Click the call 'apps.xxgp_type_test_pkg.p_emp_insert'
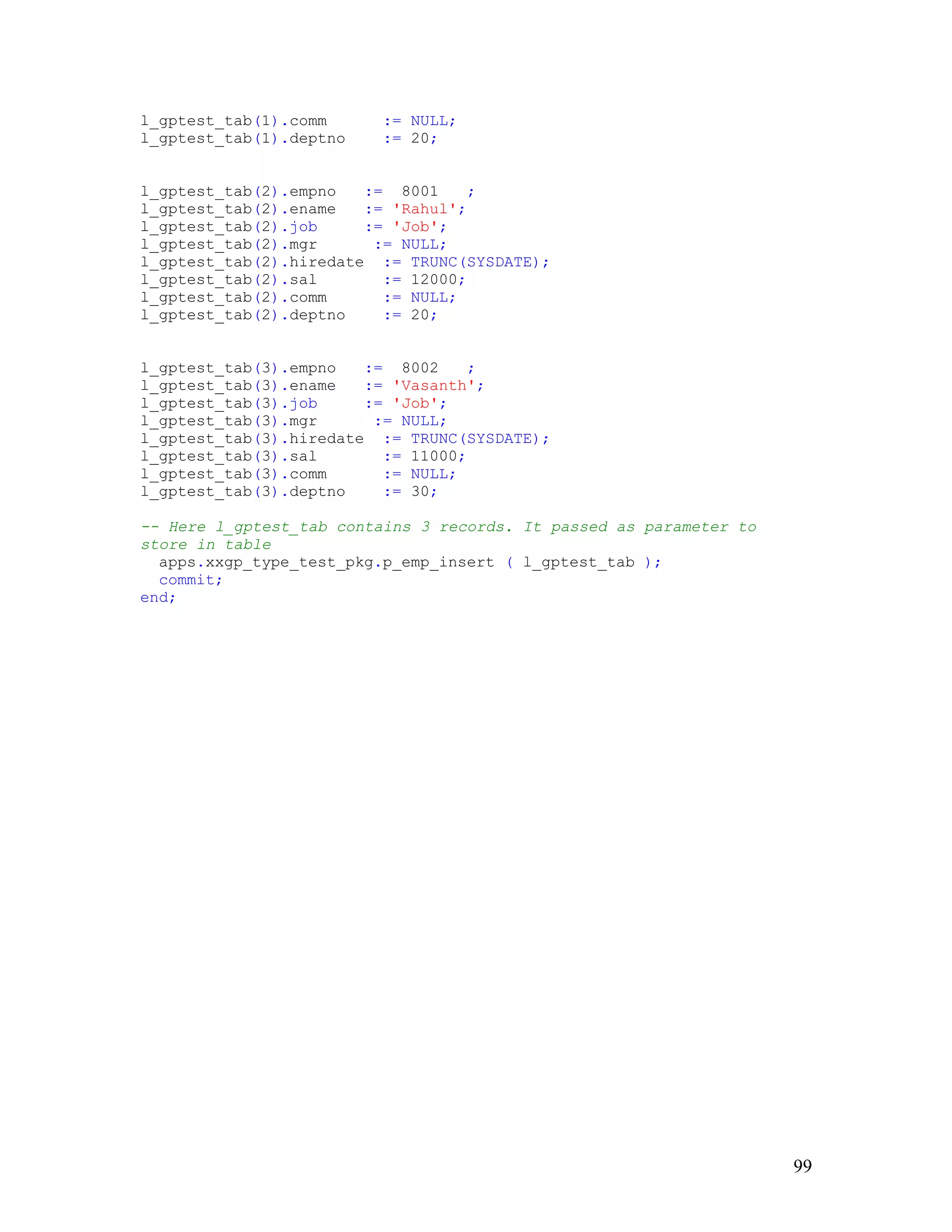The height and width of the screenshot is (1232, 952). (x=326, y=563)
